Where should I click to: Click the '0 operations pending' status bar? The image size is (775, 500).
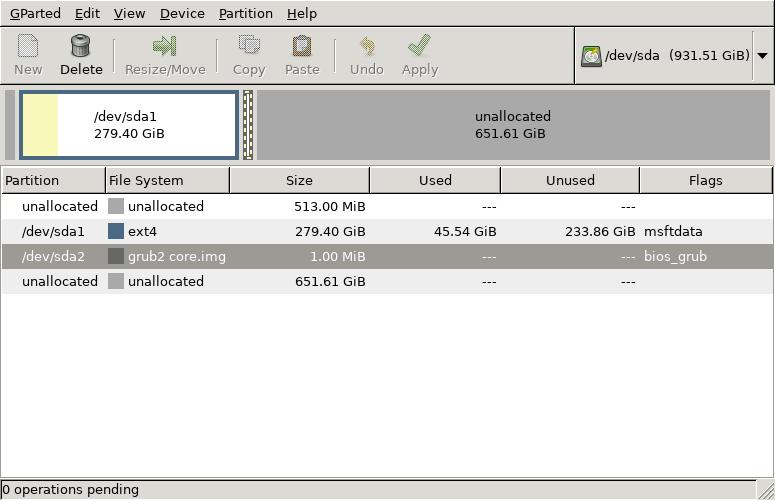378,490
